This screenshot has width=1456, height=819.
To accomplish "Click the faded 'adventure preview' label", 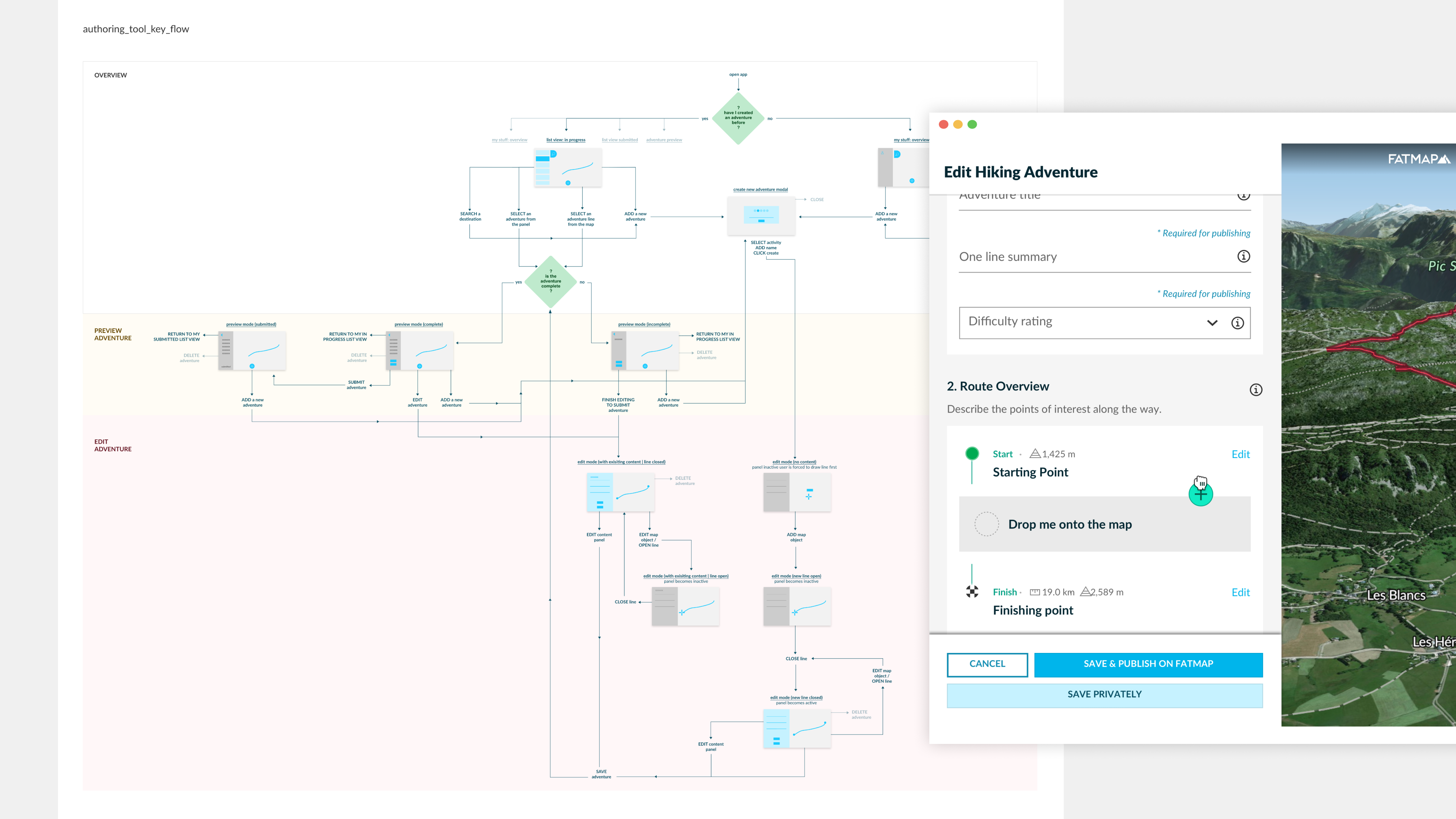I will pyautogui.click(x=664, y=140).
